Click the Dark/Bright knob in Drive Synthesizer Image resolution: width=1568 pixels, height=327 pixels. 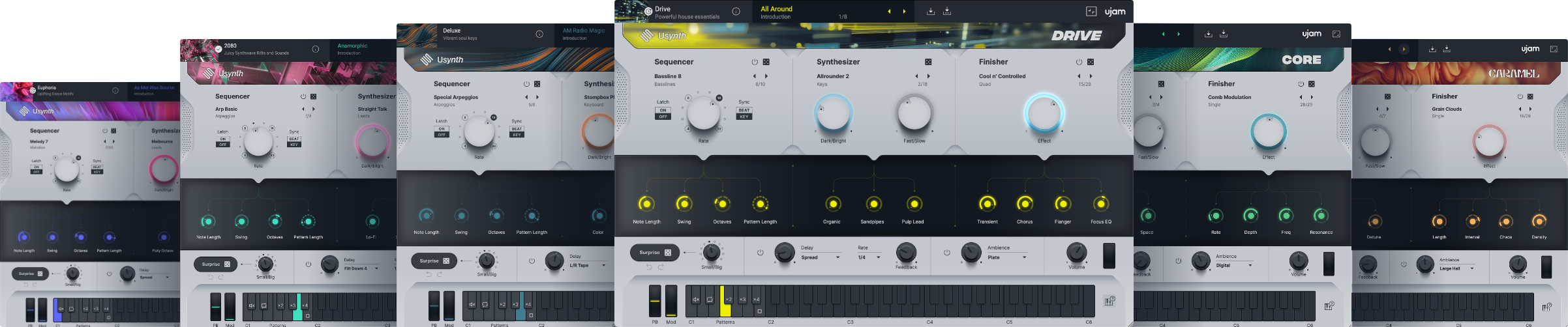(834, 113)
